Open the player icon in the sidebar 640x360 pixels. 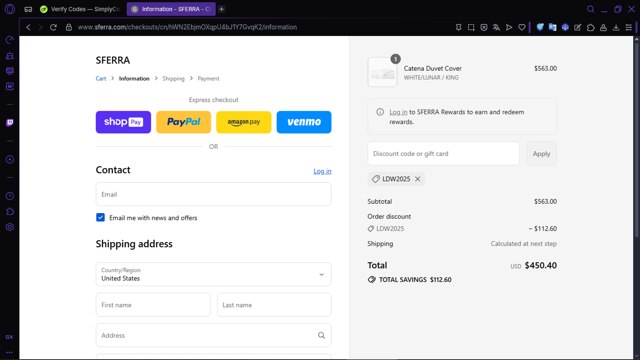point(10,160)
